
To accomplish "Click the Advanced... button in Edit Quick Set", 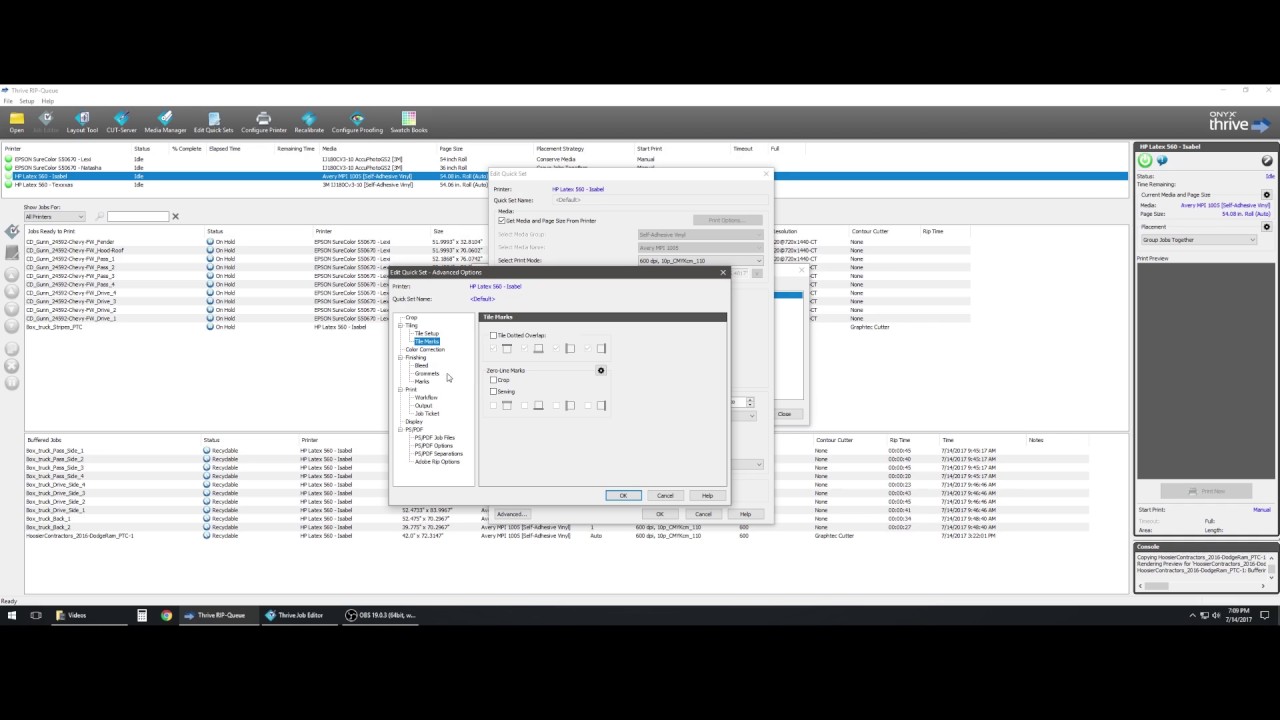I will (x=511, y=514).
